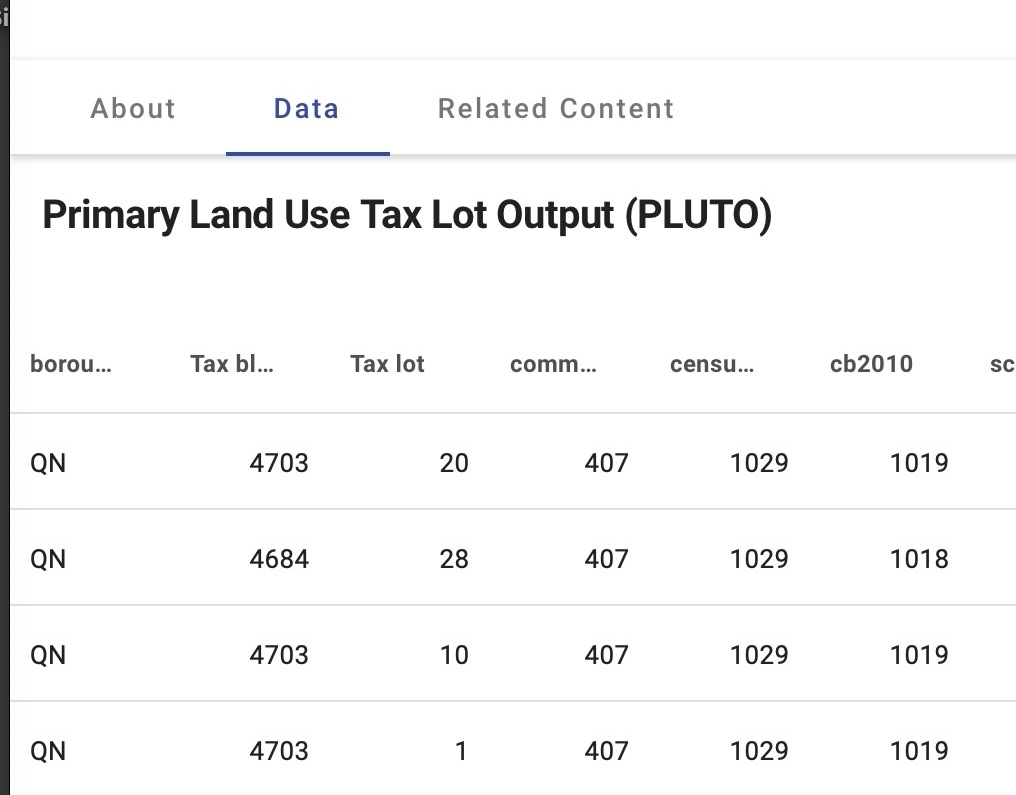Click the Tax lot cell showing 28

click(454, 559)
